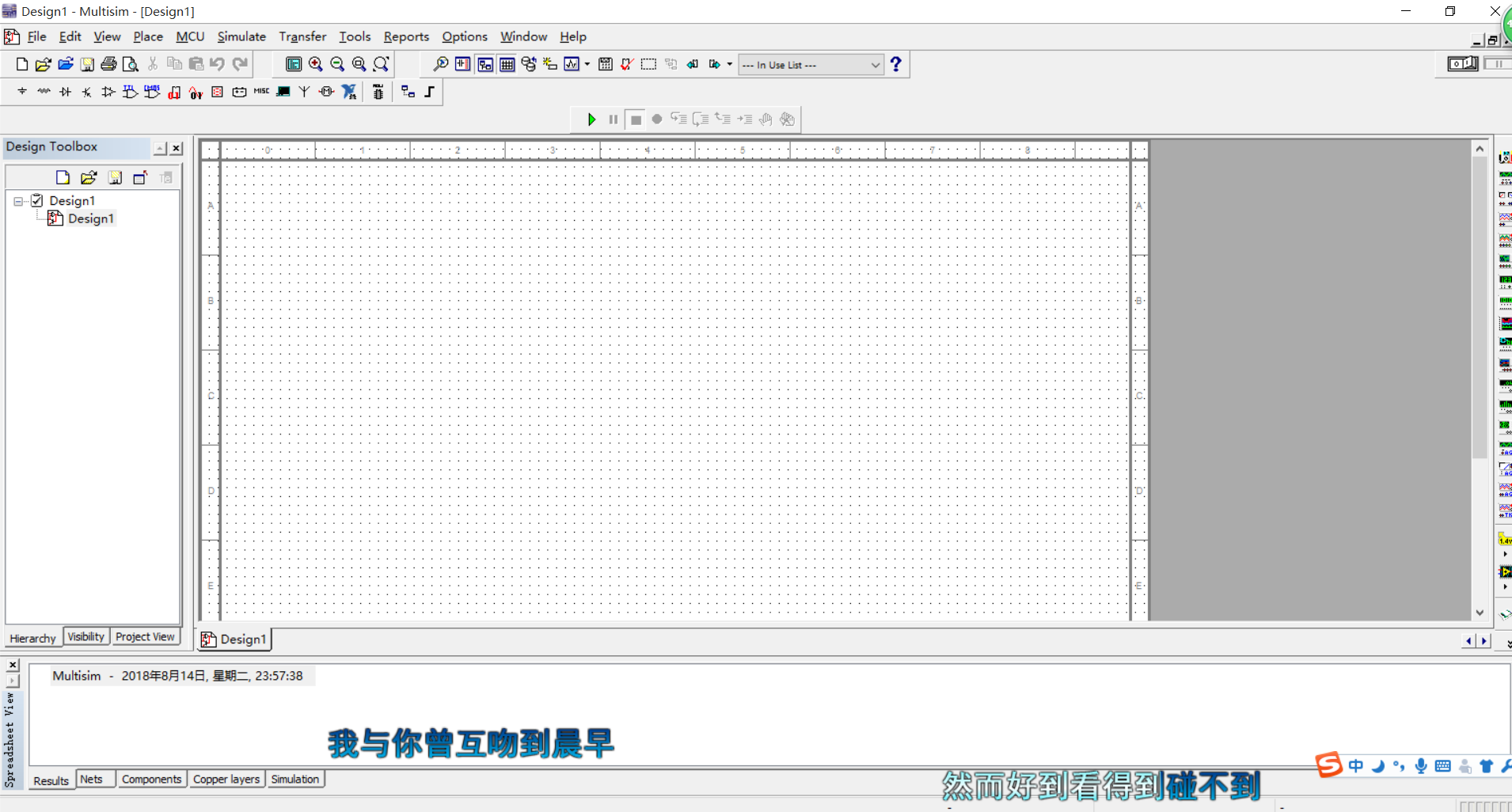
Task: Click the Help question mark icon
Action: [896, 64]
